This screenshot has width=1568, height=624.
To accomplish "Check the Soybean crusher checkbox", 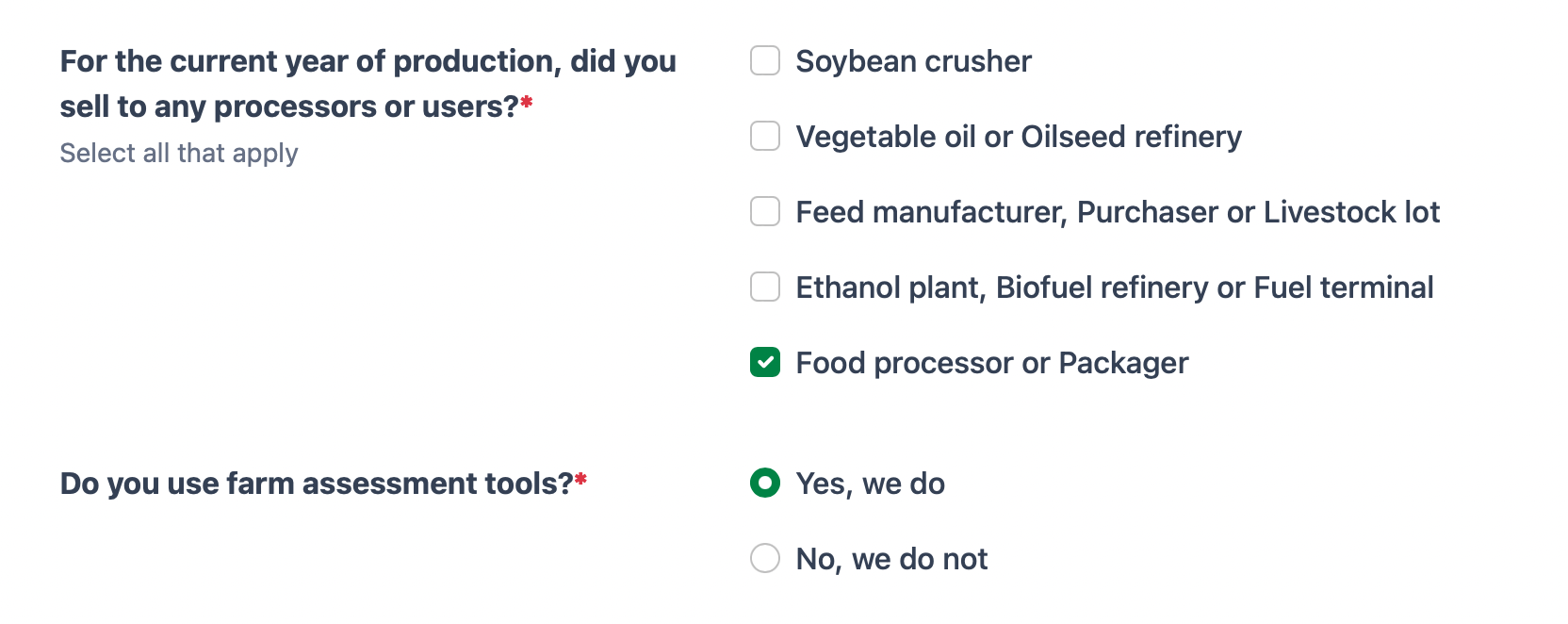I will tap(765, 61).
